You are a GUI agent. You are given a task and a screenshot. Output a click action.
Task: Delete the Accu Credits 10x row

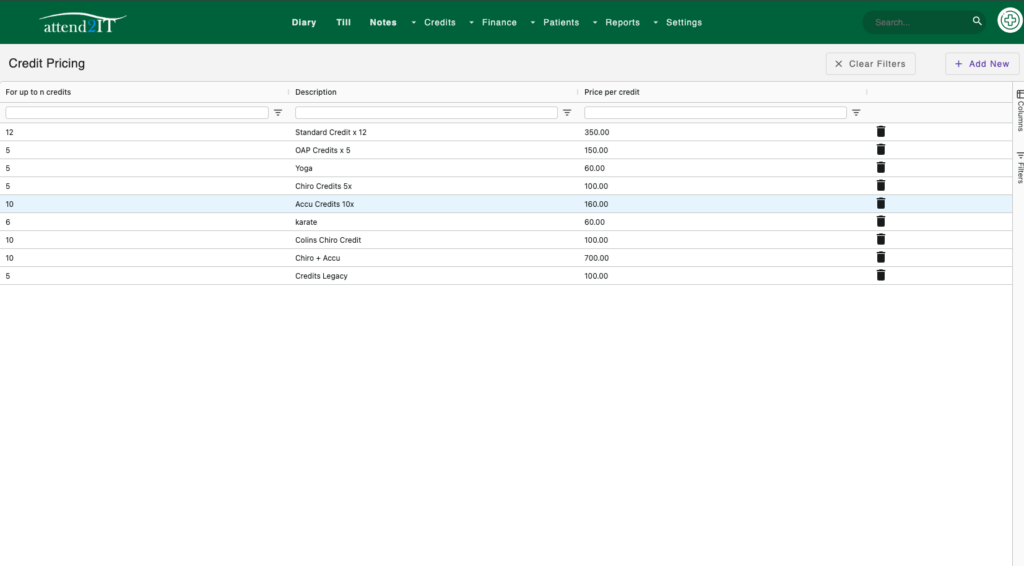pos(880,204)
